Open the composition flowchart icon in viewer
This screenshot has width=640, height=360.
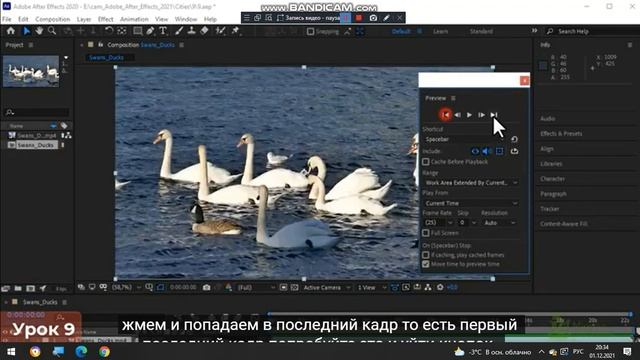(428, 287)
